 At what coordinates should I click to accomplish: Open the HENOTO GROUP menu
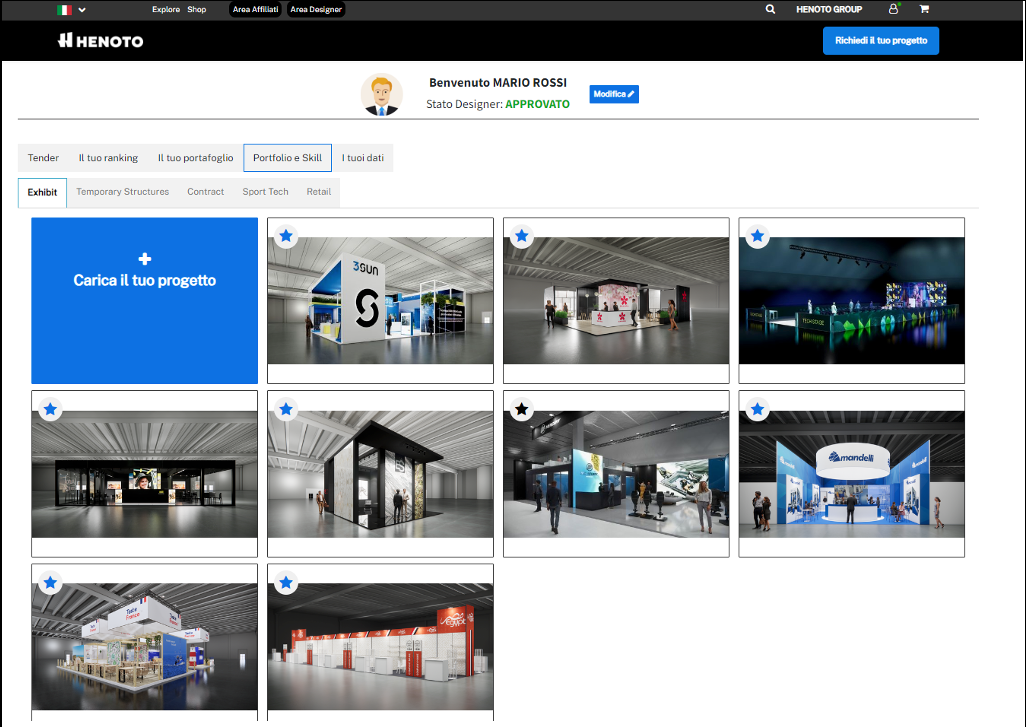pos(829,9)
